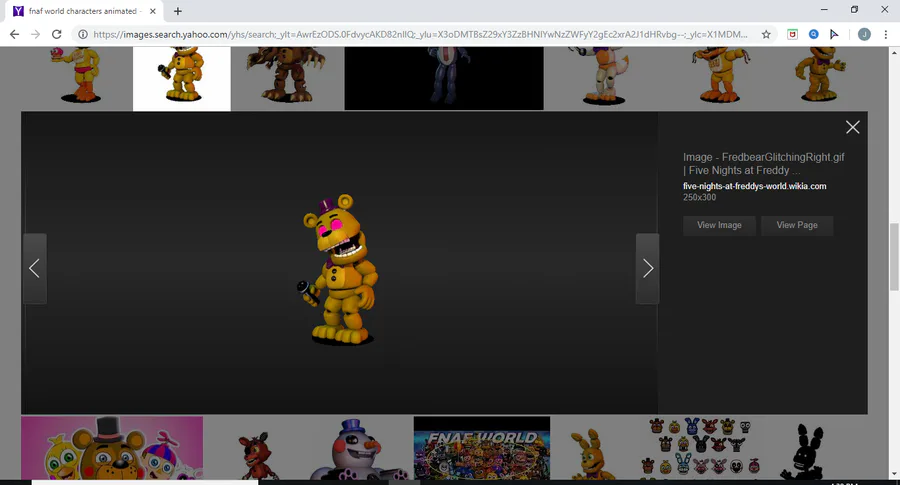Click the URL address bar
The width and height of the screenshot is (900, 485).
tap(420, 34)
